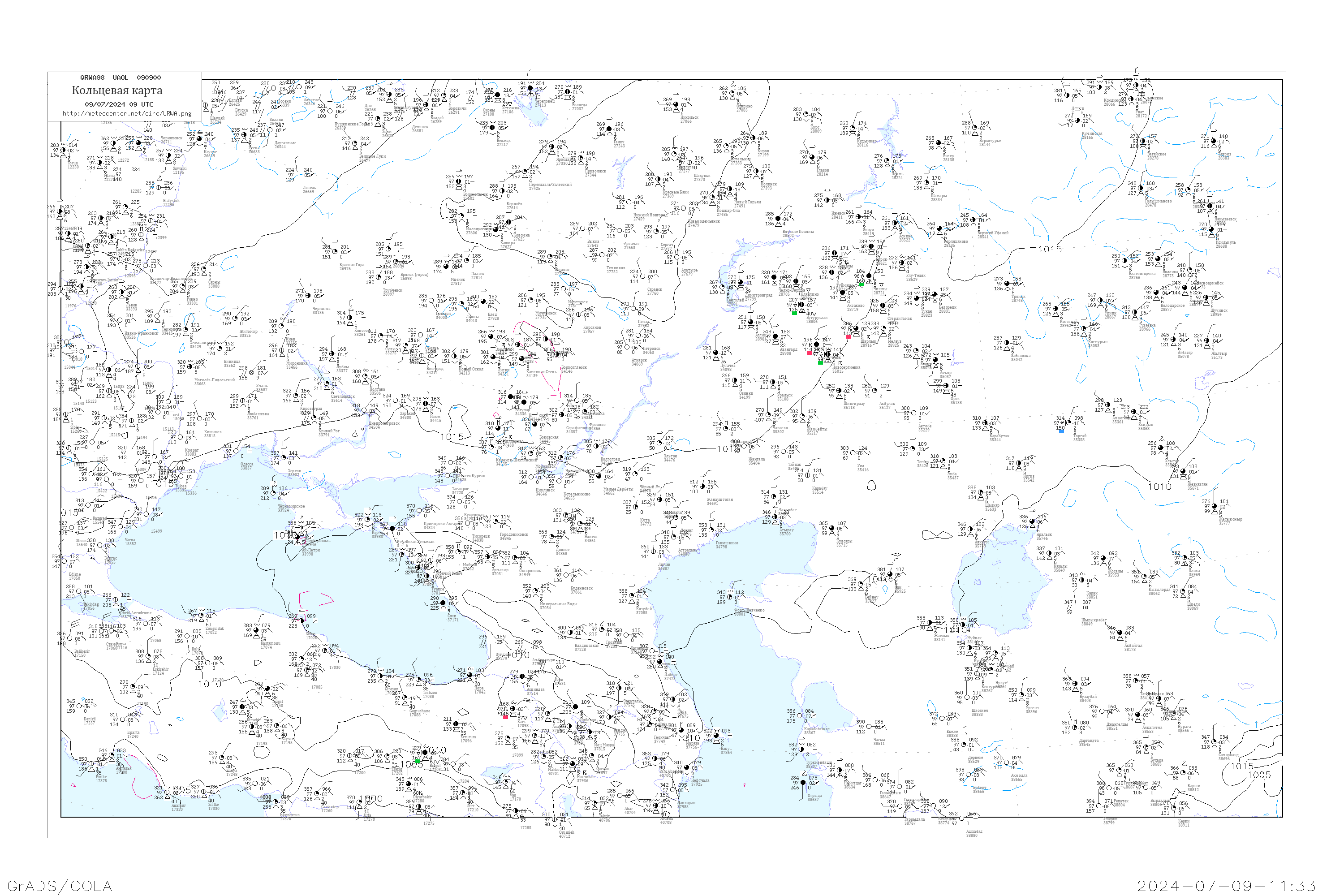1344x896 pixels.
Task: Click the 09/07/2024 09 UTC date text
Action: 119,104
